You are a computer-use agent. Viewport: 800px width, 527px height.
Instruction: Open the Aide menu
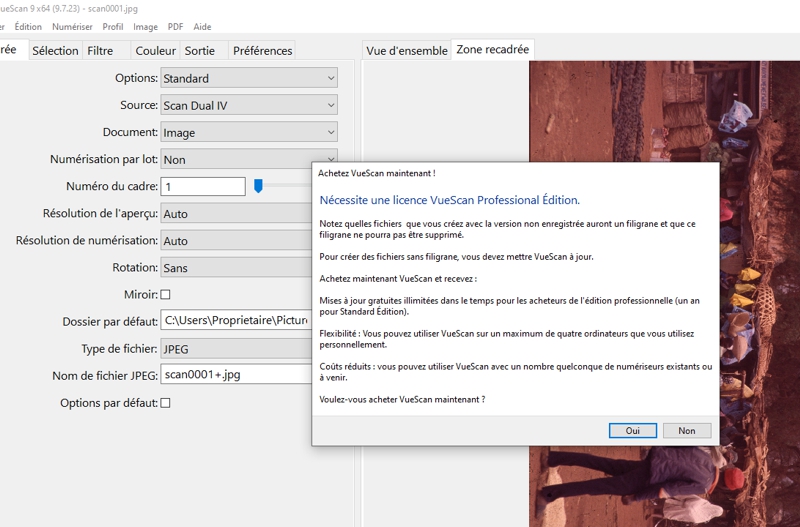[x=202, y=27]
